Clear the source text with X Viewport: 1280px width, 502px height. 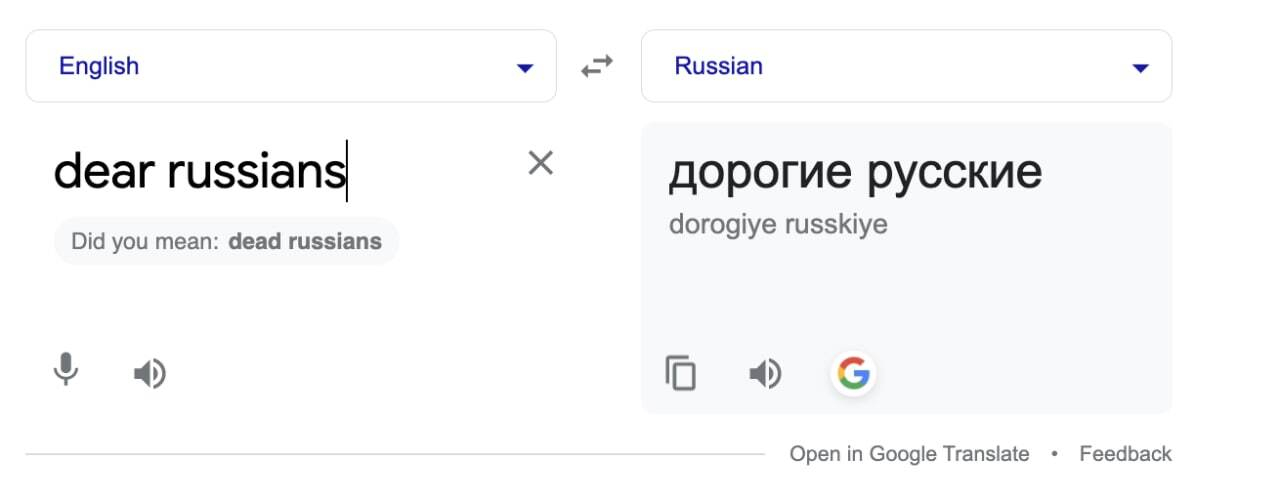pyautogui.click(x=540, y=163)
